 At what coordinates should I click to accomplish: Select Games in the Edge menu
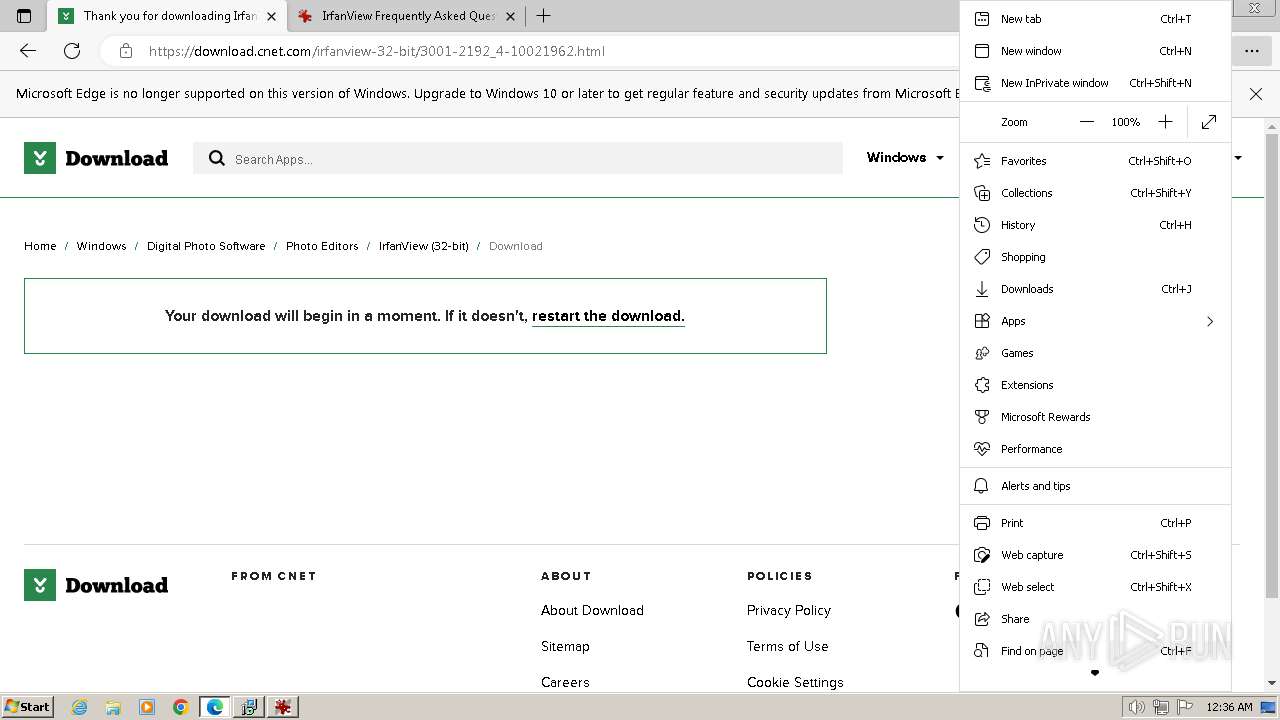click(x=1095, y=353)
